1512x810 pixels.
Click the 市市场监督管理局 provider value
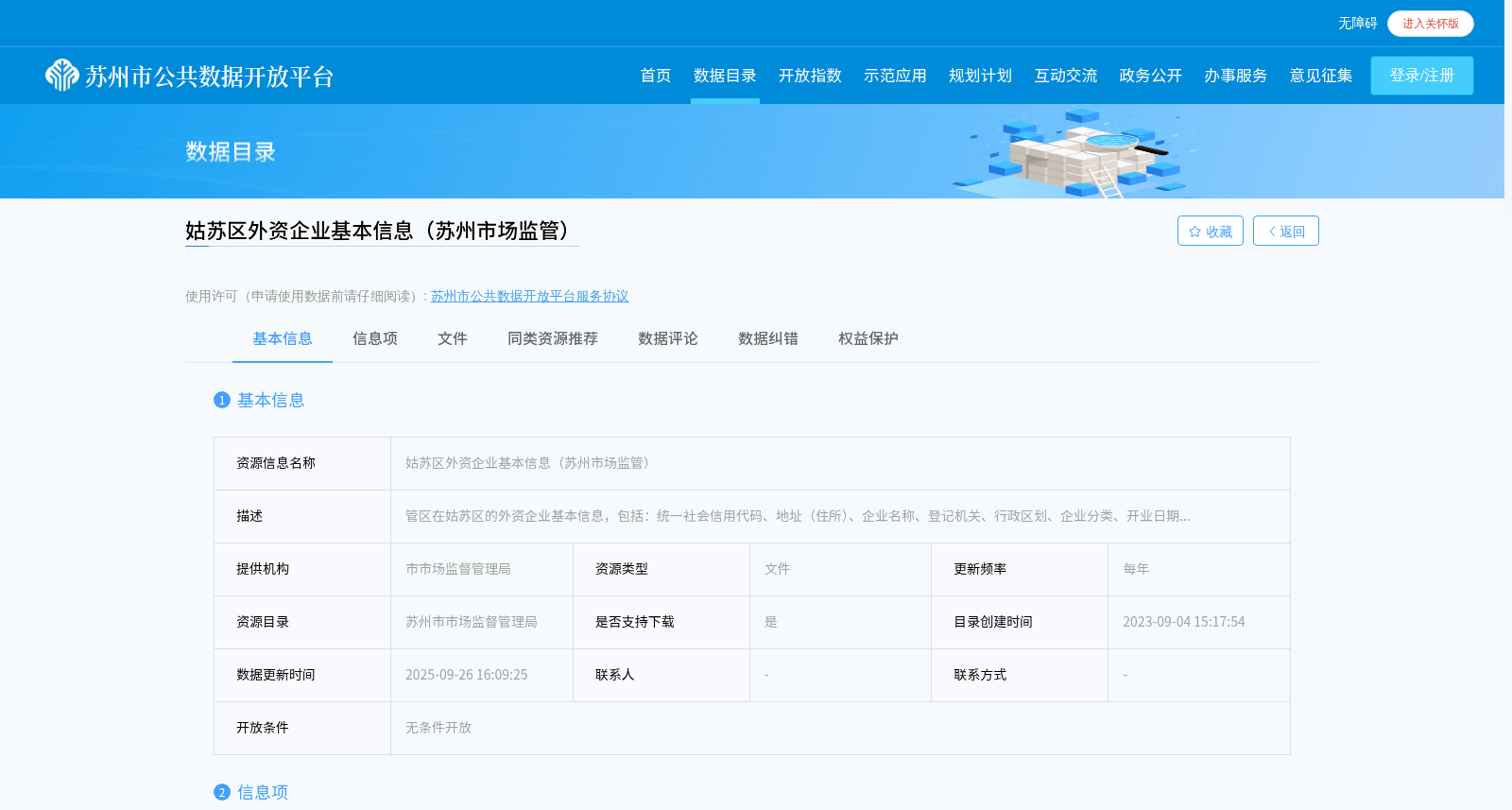point(458,569)
